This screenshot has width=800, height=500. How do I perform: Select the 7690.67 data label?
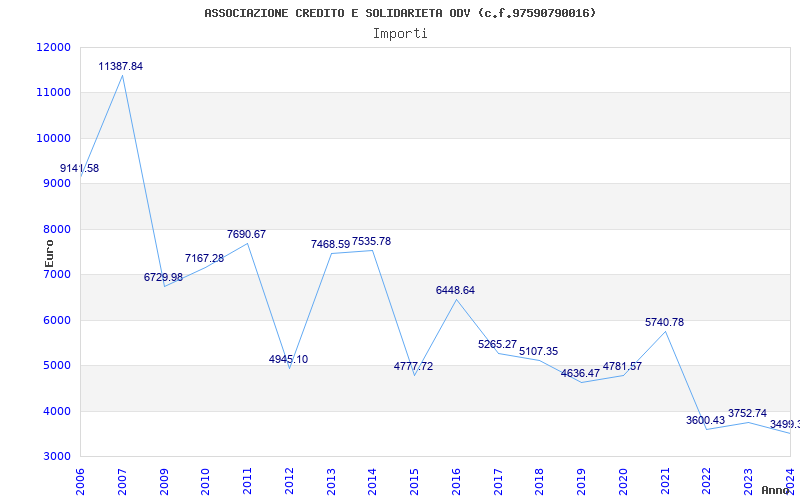click(x=246, y=234)
